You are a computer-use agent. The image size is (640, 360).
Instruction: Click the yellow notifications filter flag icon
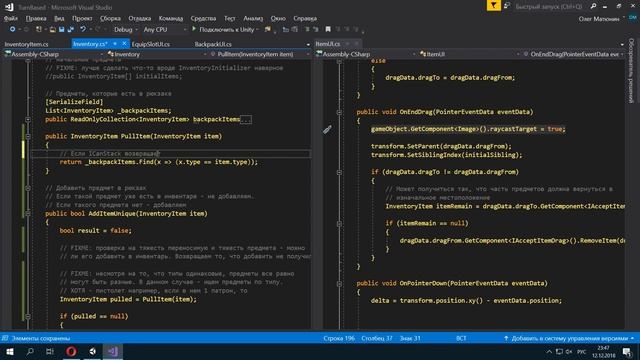(493, 6)
